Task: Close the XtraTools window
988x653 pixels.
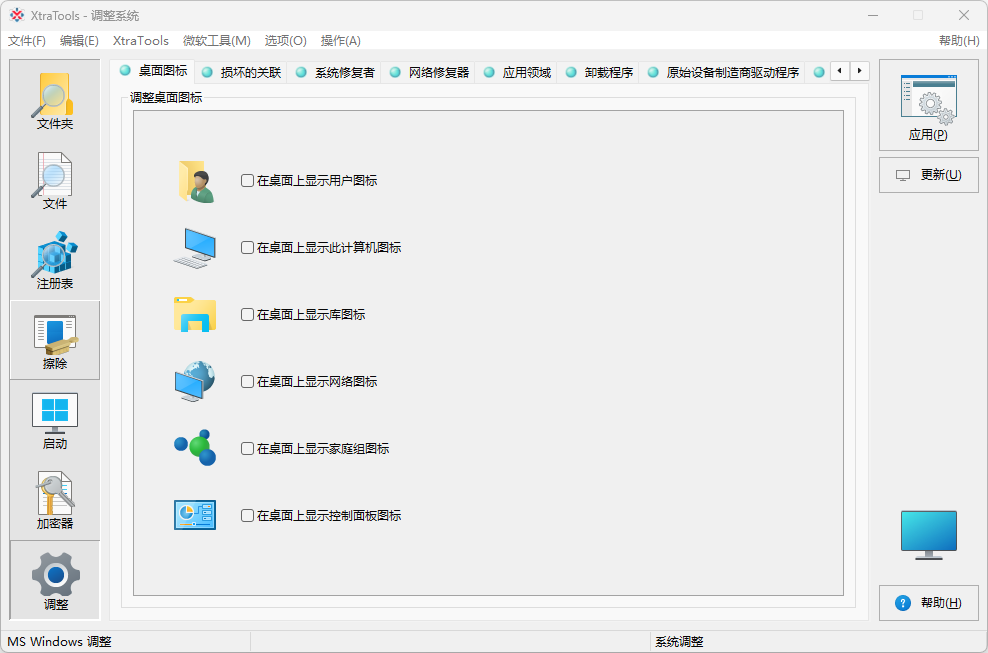Action: tap(963, 15)
